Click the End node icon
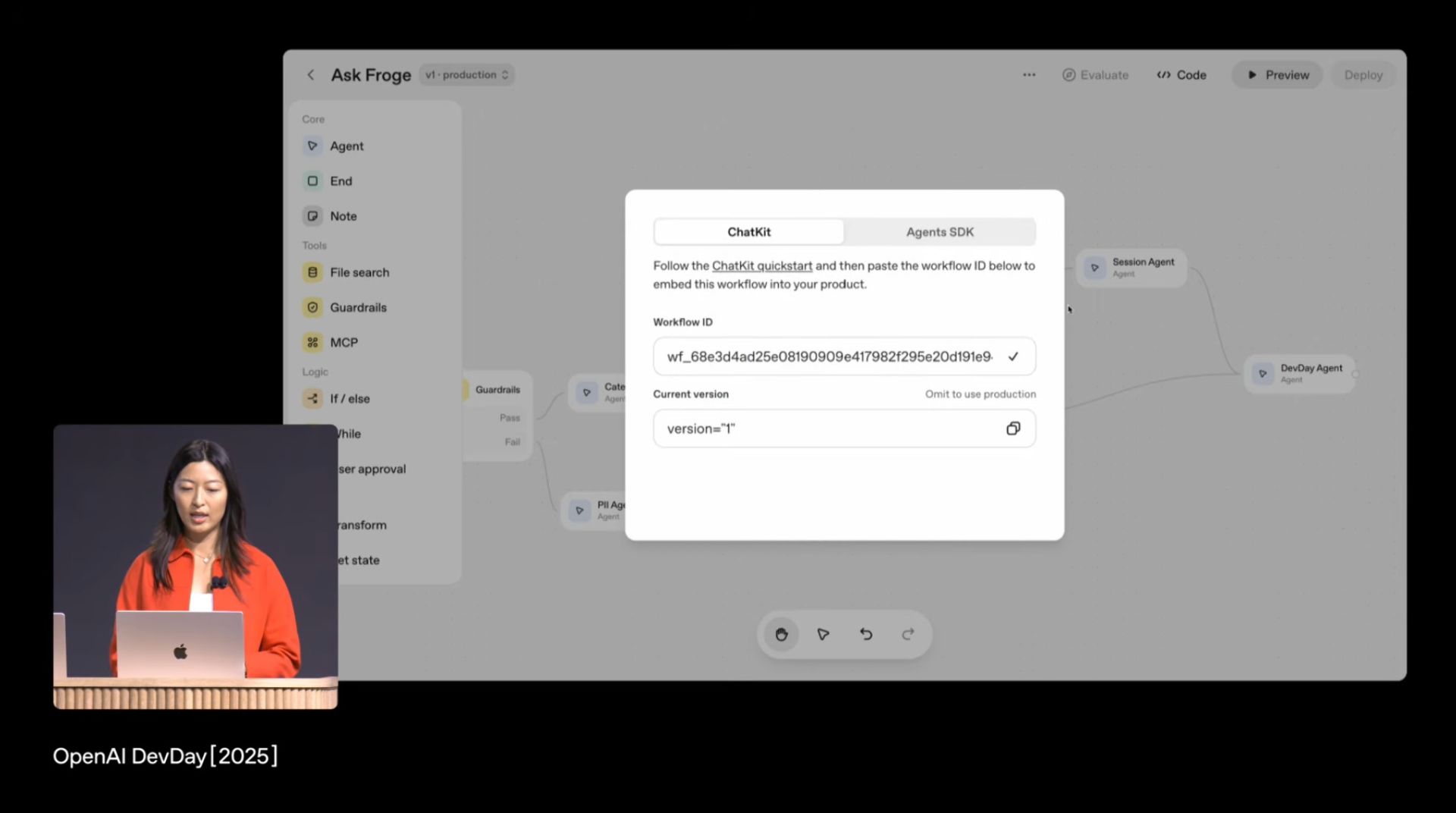The height and width of the screenshot is (813, 1456). (x=312, y=180)
